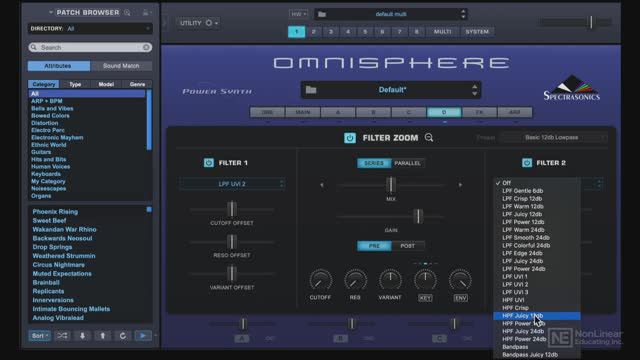Click the play audition button in browser footer
The width and height of the screenshot is (640, 360).
coord(143,336)
